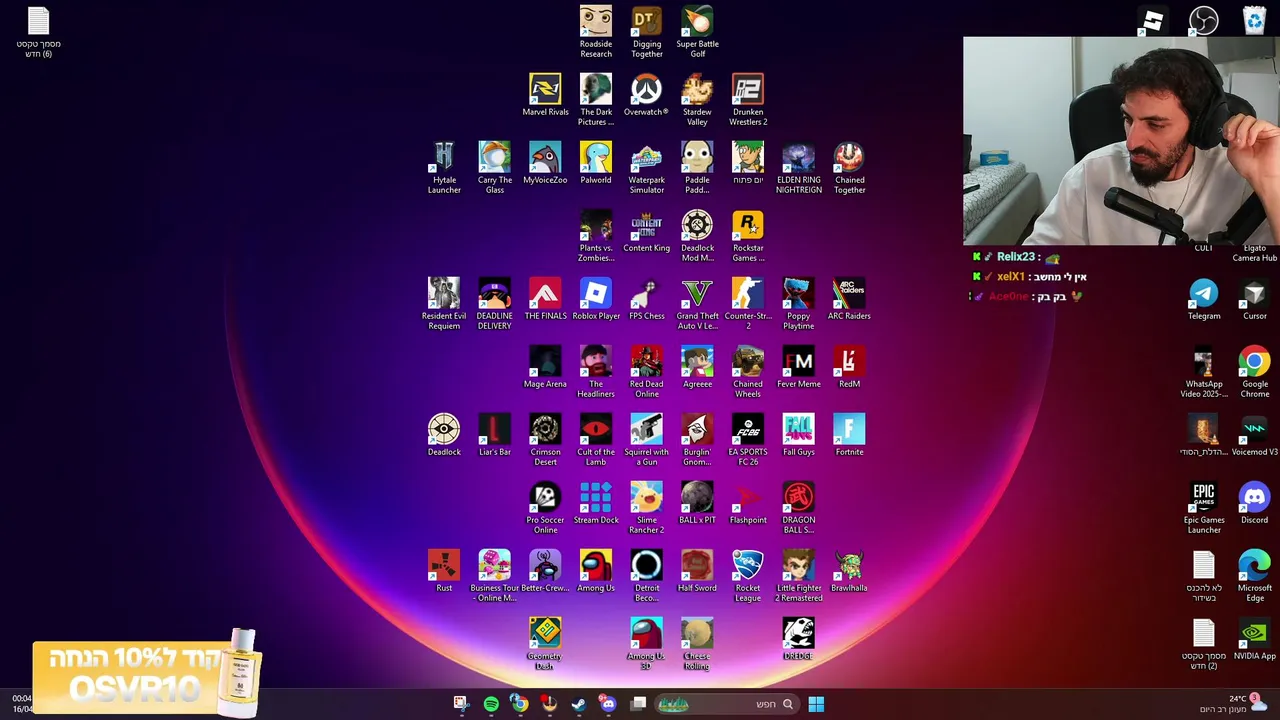1280x720 pixels.
Task: Launch Microsoft Edge desktop icon
Action: tap(1255, 575)
